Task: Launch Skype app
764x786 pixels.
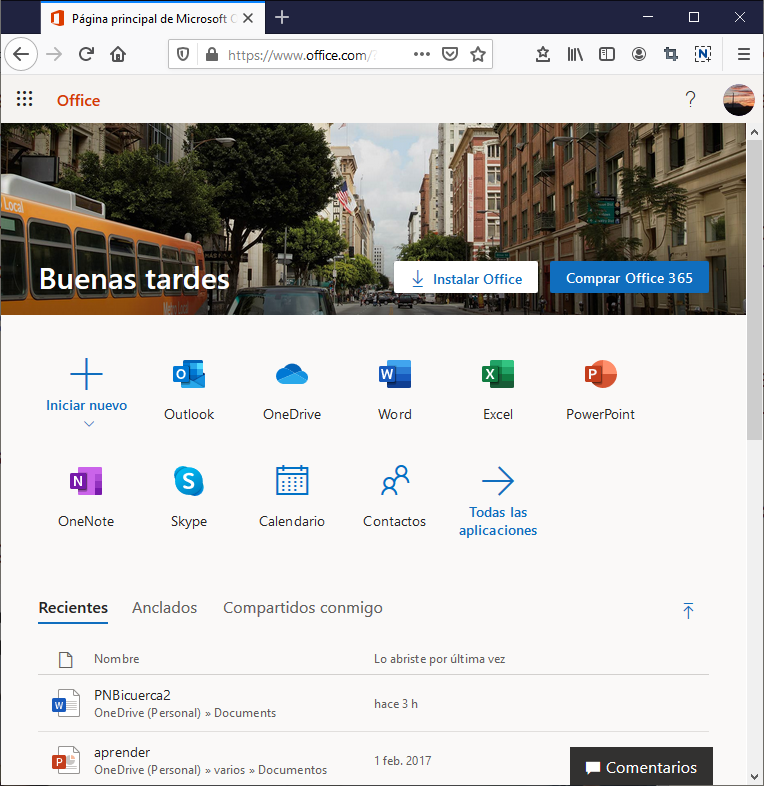Action: point(189,497)
